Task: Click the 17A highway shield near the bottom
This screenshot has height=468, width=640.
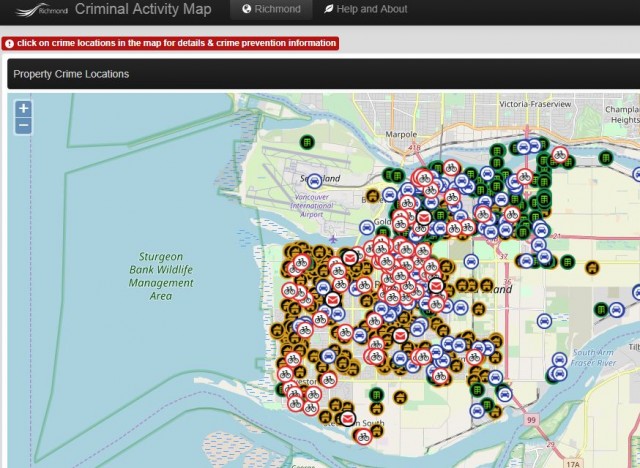Action: pos(573,464)
